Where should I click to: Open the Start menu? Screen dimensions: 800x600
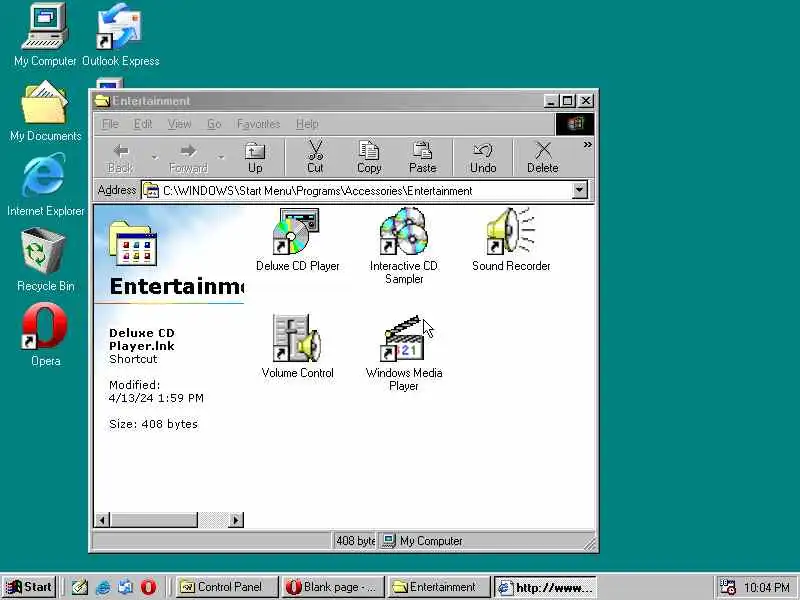(29, 587)
